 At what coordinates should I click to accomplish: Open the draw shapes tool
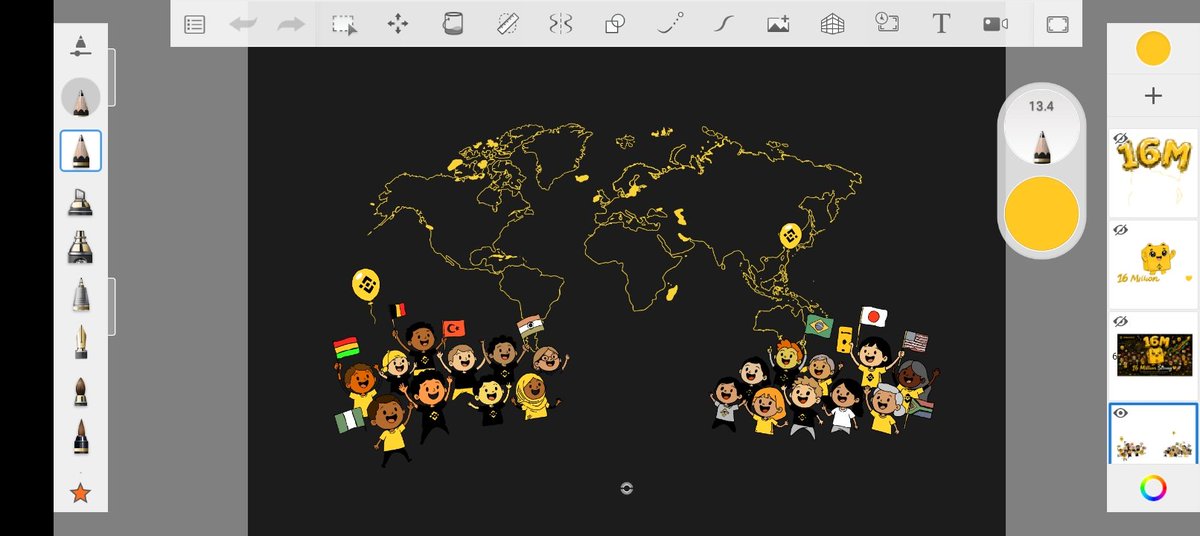click(x=615, y=24)
